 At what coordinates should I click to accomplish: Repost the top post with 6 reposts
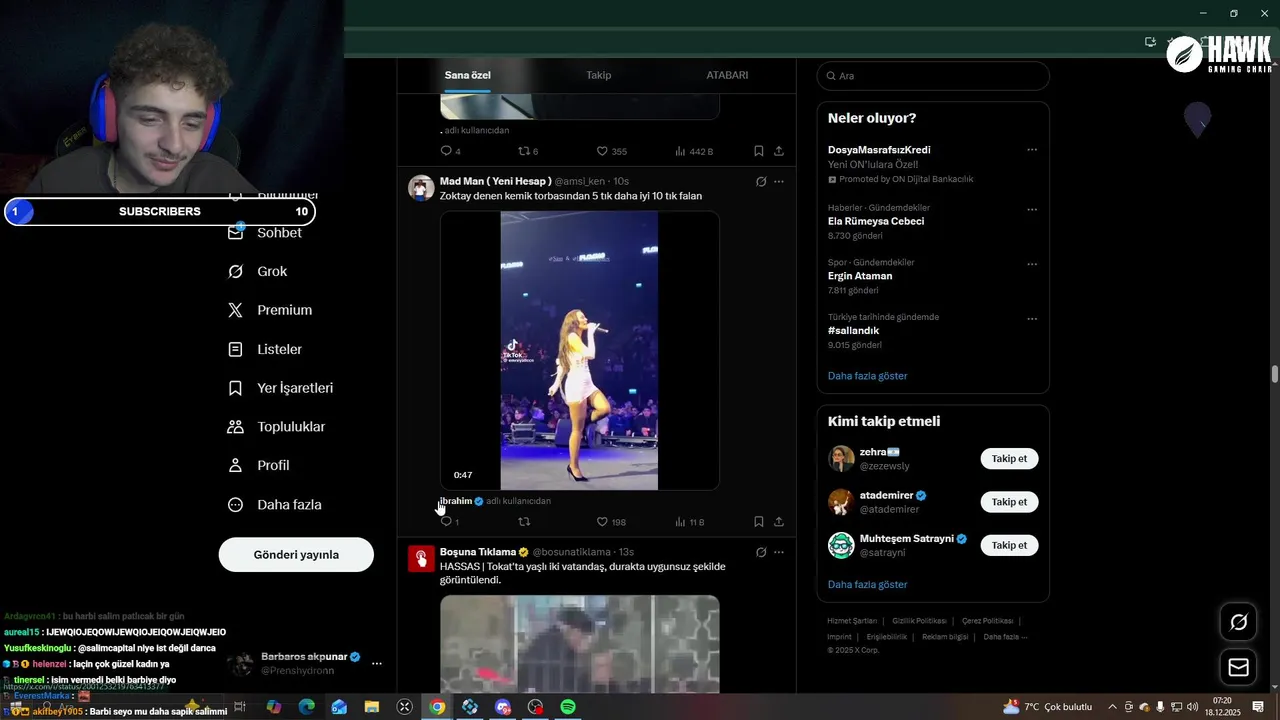coord(528,151)
